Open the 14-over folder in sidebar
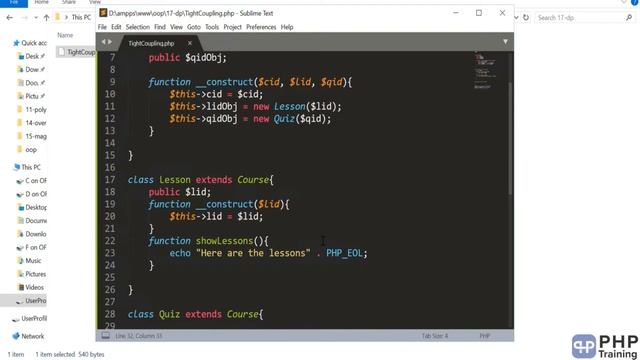This screenshot has height=360, width=640. [32, 123]
